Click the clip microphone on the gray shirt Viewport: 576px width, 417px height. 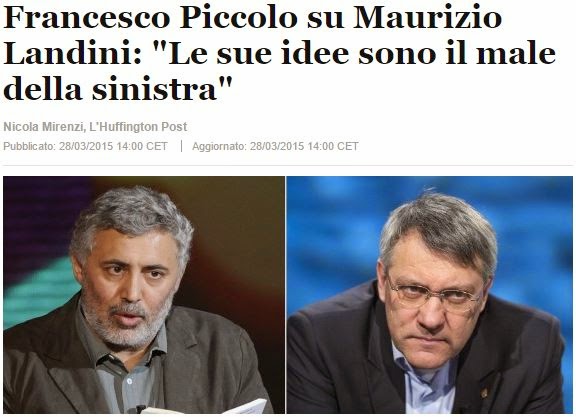pos(140,408)
